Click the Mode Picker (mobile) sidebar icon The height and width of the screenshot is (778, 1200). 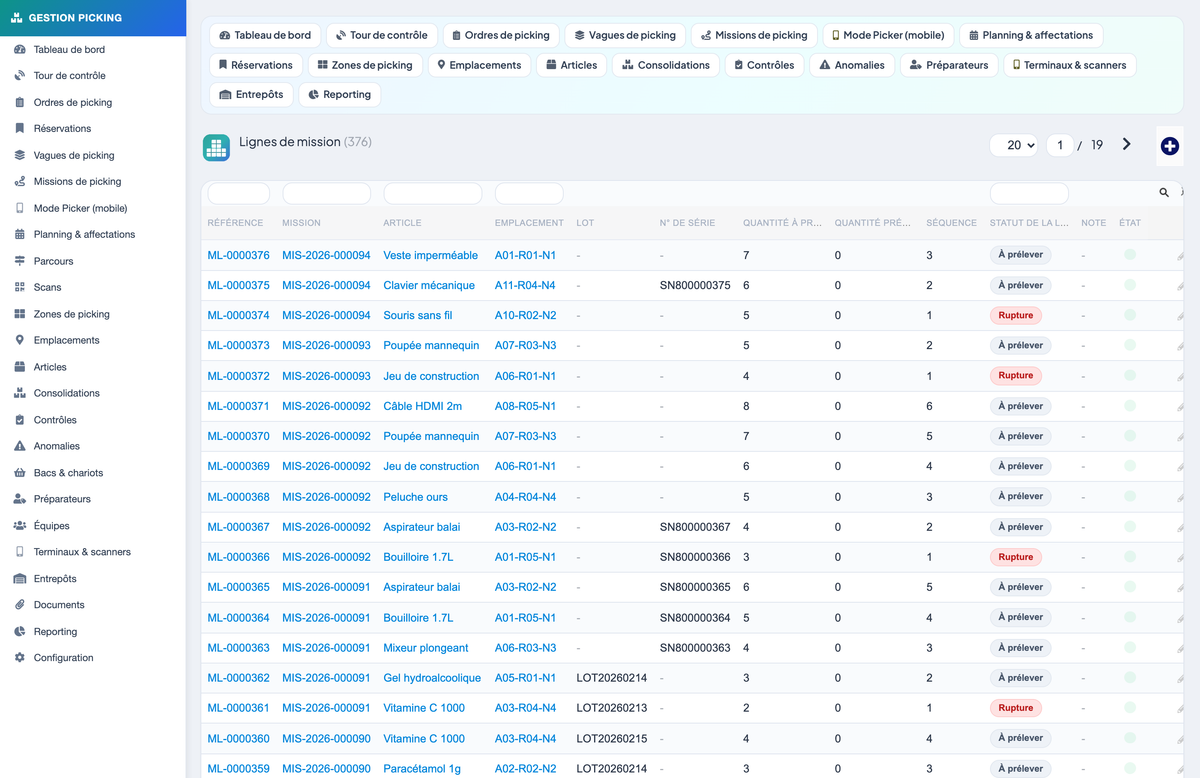(x=20, y=208)
